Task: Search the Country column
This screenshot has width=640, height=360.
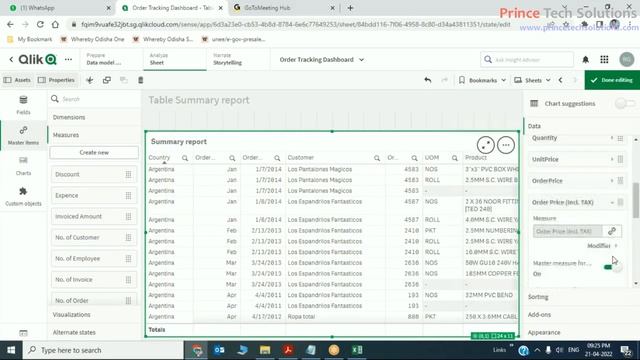Action: (x=184, y=158)
